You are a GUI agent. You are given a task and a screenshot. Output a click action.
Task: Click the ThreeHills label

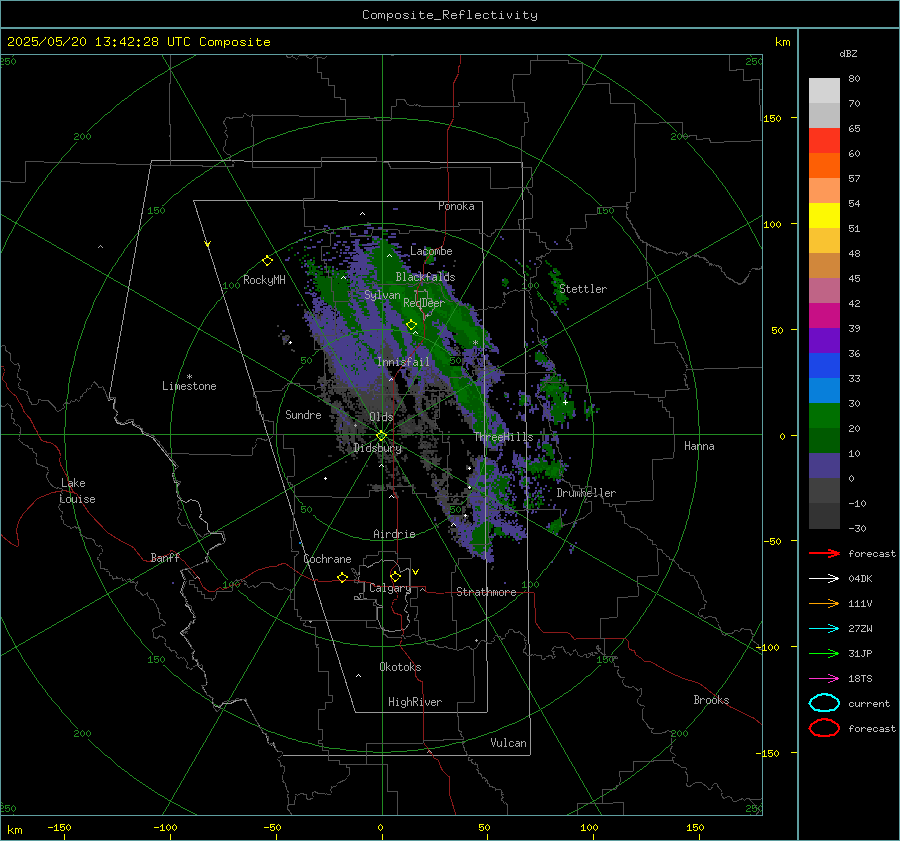tap(503, 437)
